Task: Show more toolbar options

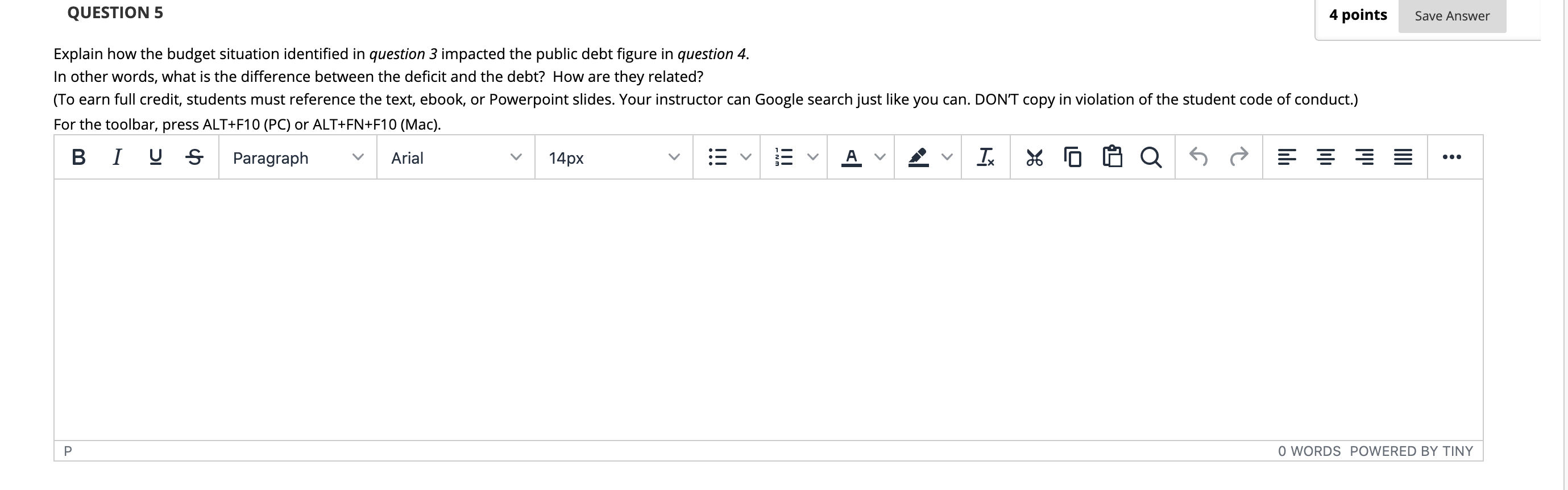Action: (x=1452, y=157)
